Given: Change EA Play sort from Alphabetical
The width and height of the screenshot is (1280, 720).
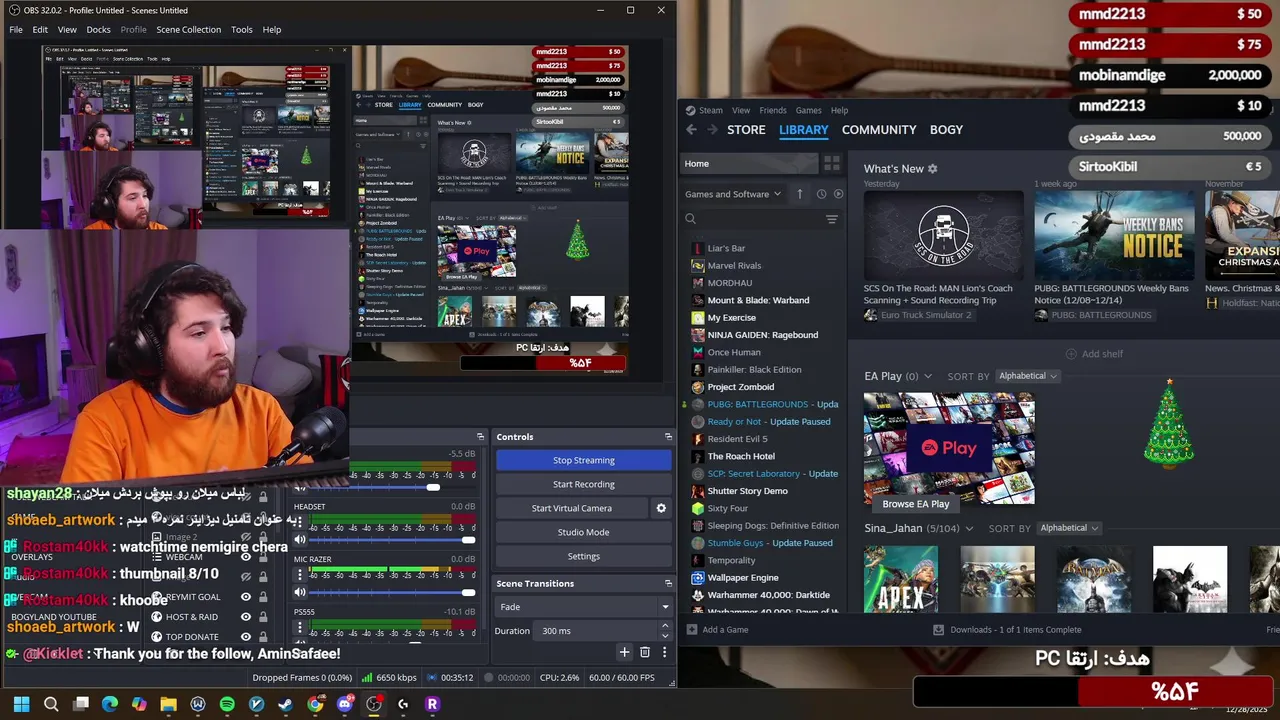Looking at the screenshot, I should pyautogui.click(x=1027, y=376).
